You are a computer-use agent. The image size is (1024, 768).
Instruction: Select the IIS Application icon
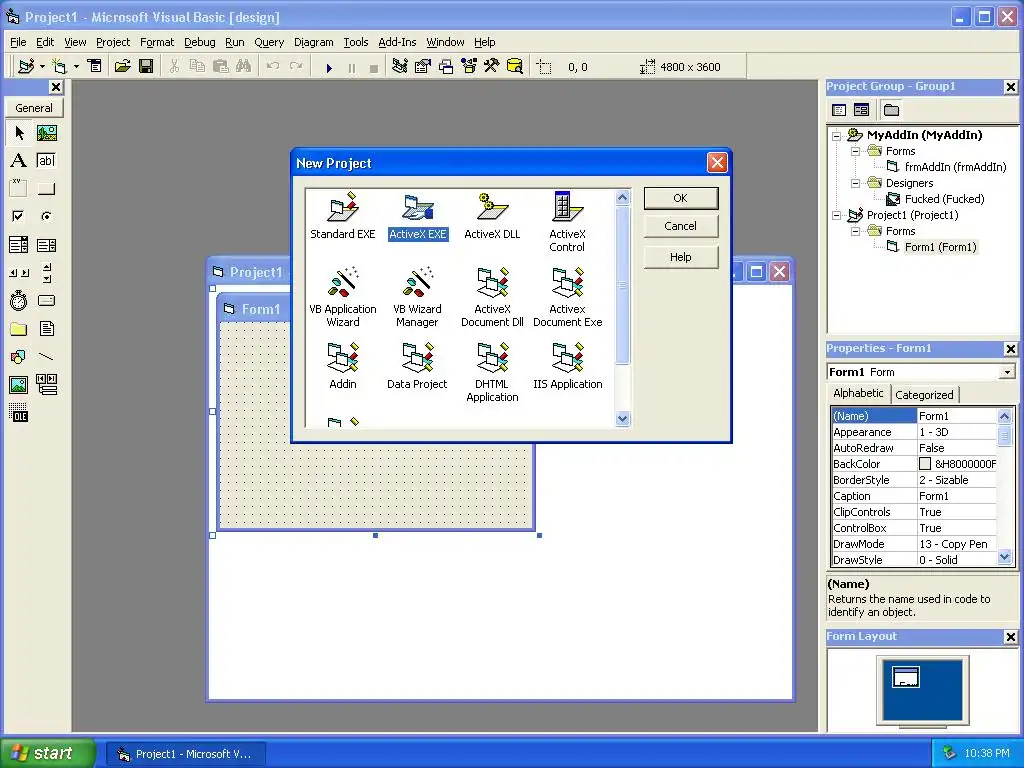tap(567, 366)
